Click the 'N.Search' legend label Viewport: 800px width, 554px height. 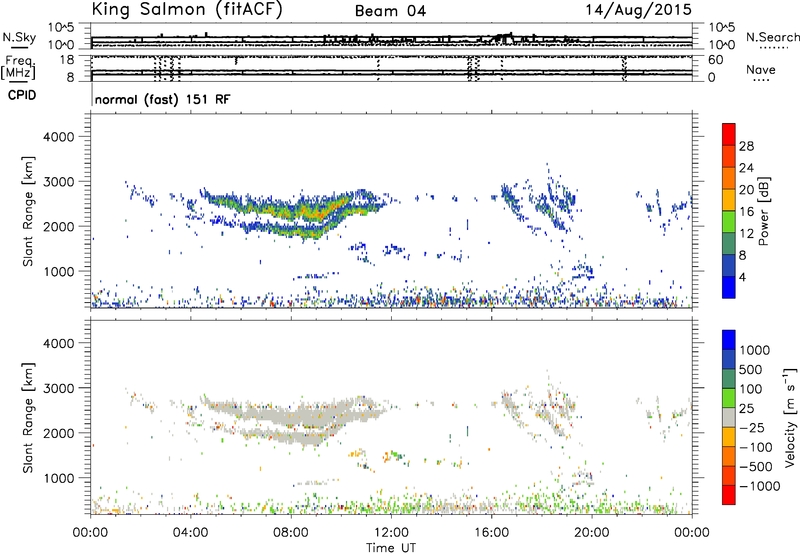[772, 37]
